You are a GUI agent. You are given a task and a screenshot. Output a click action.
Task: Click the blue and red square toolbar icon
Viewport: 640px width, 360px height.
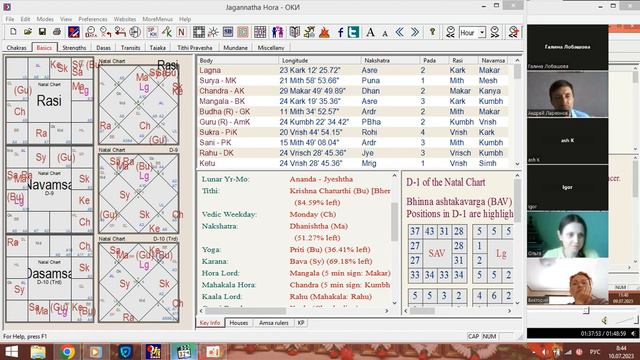coord(74,32)
